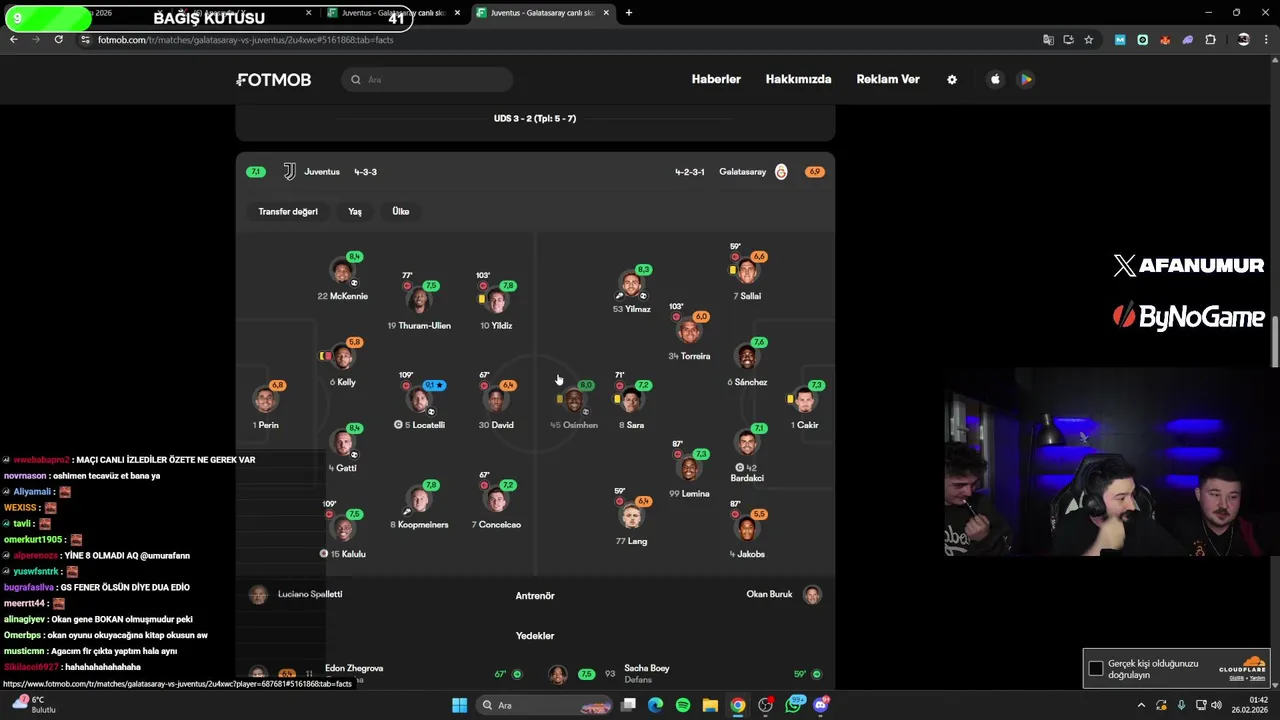Switch to the active Juventus - Galatasaray tab

coord(541,13)
